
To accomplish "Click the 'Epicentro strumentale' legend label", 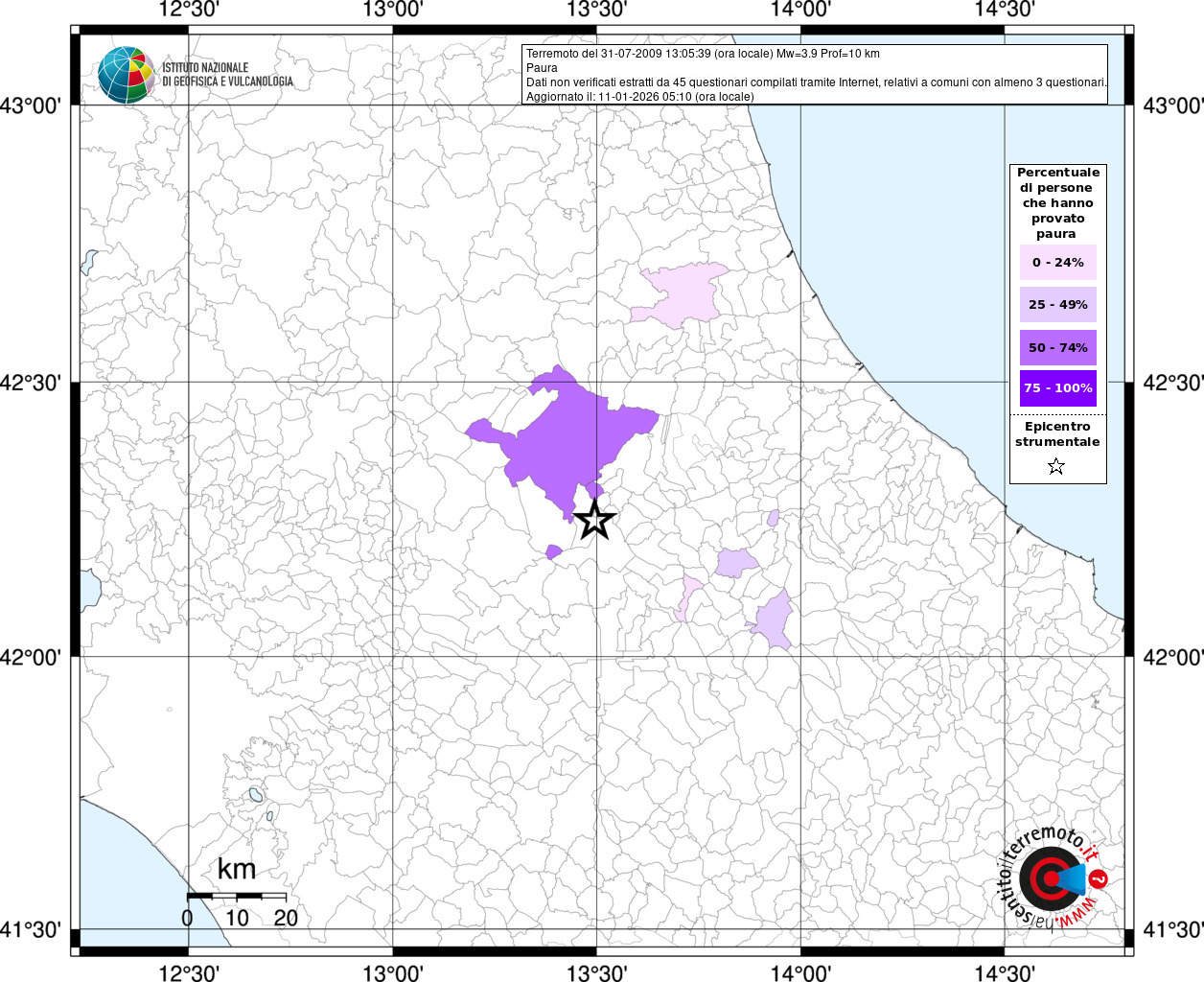I will point(1057,434).
